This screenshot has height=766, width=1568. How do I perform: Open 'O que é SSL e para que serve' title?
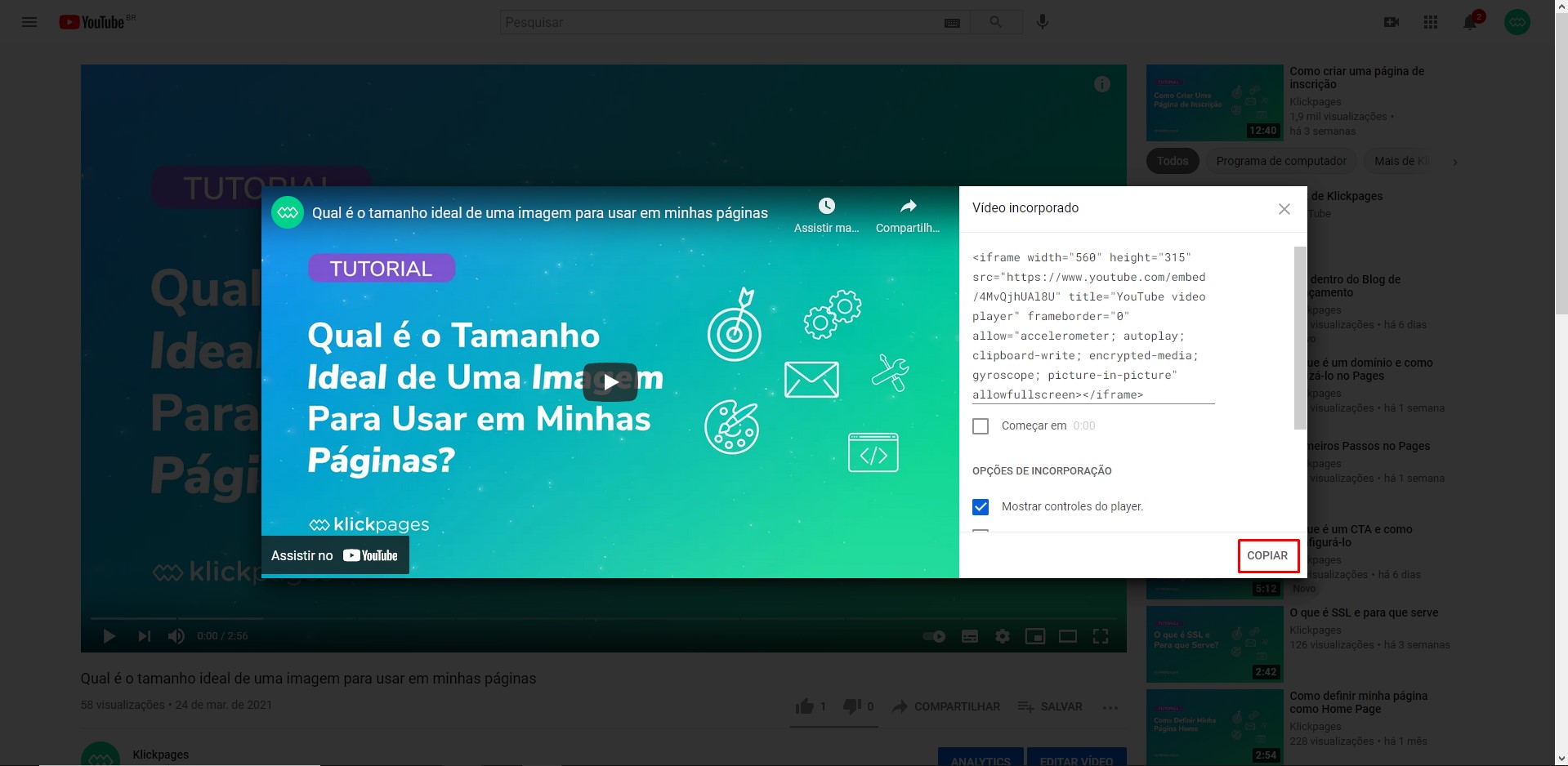point(1364,612)
